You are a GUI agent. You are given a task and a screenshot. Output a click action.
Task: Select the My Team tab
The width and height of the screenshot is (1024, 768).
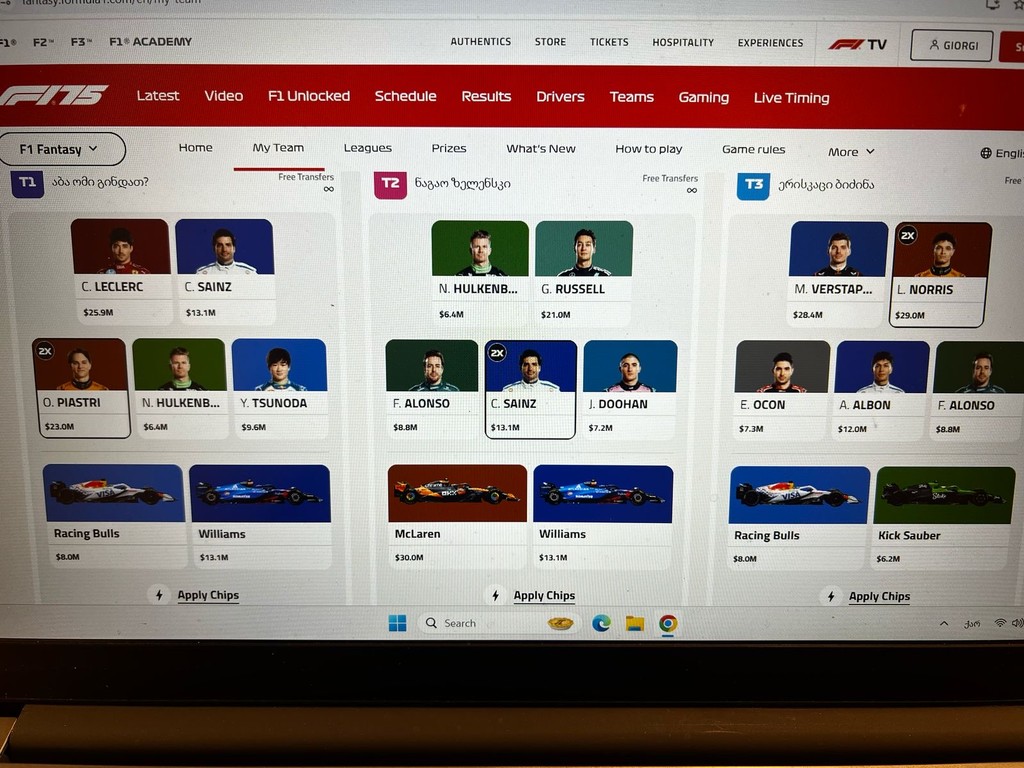(x=278, y=148)
